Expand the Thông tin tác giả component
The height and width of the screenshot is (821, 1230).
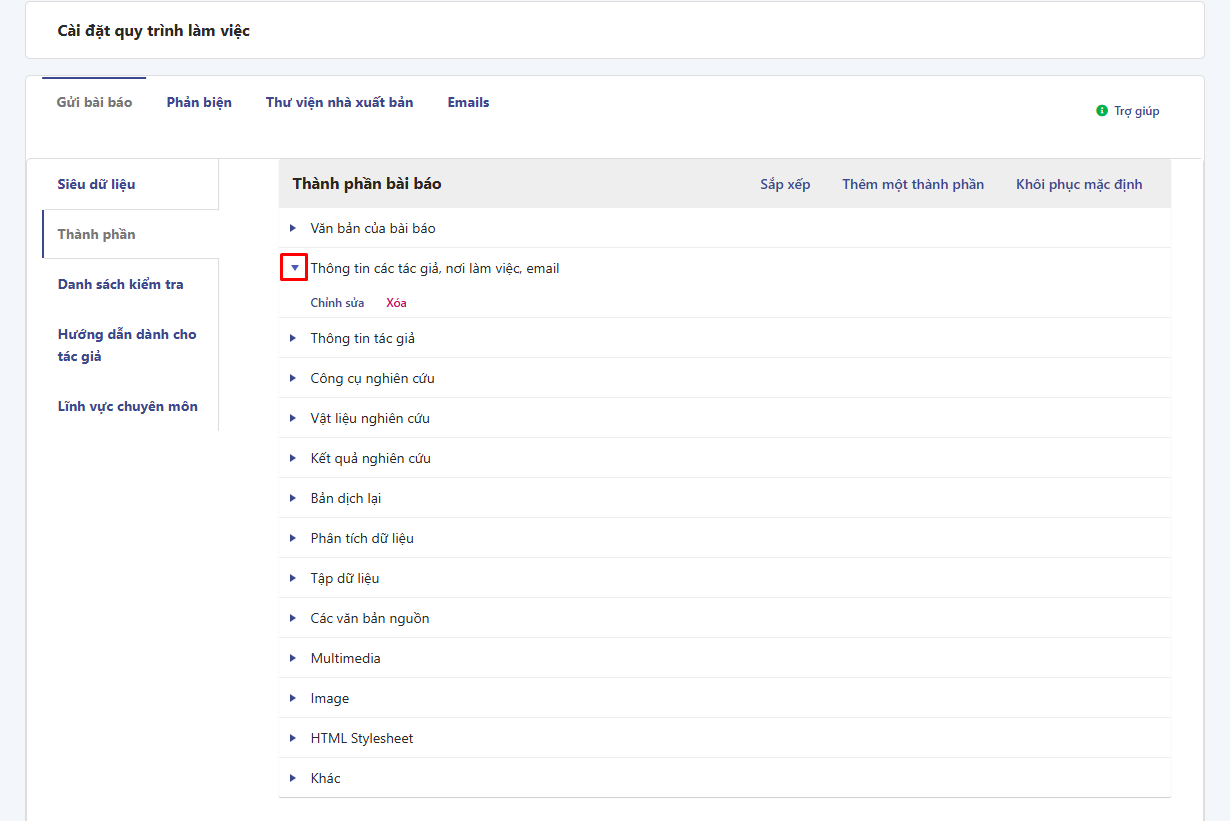point(293,338)
